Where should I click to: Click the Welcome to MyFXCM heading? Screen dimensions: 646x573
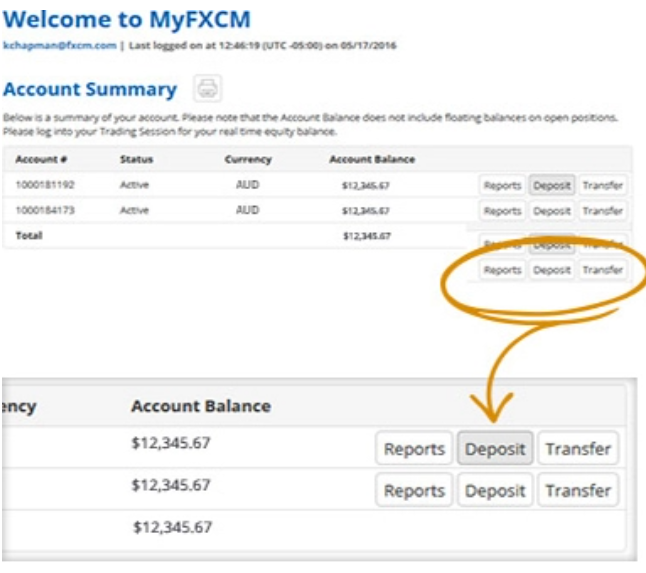pyautogui.click(x=127, y=19)
